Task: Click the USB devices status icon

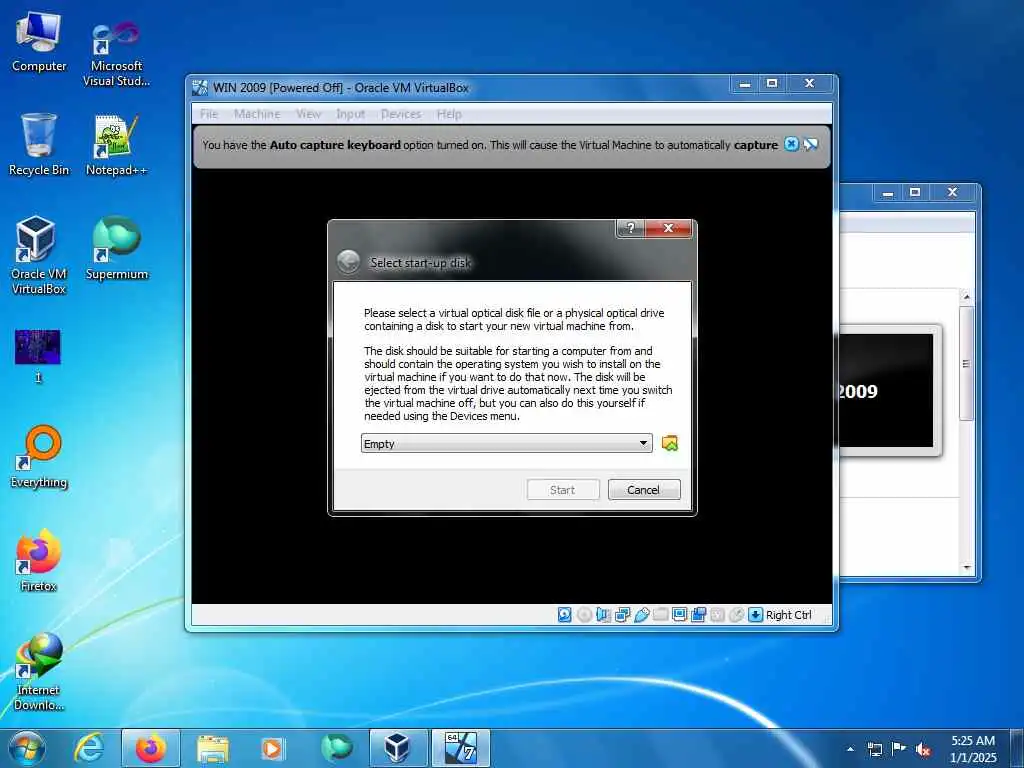Action: (x=641, y=615)
